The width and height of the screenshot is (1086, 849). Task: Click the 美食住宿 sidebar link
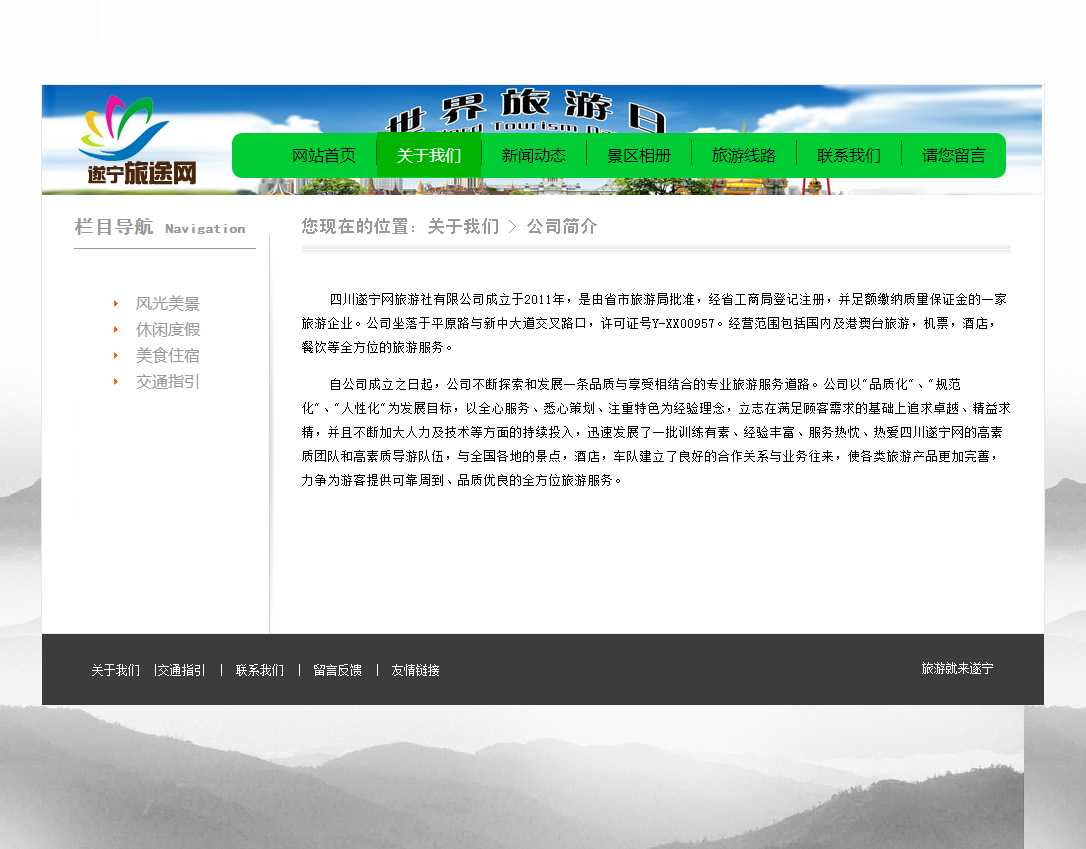tap(167, 356)
